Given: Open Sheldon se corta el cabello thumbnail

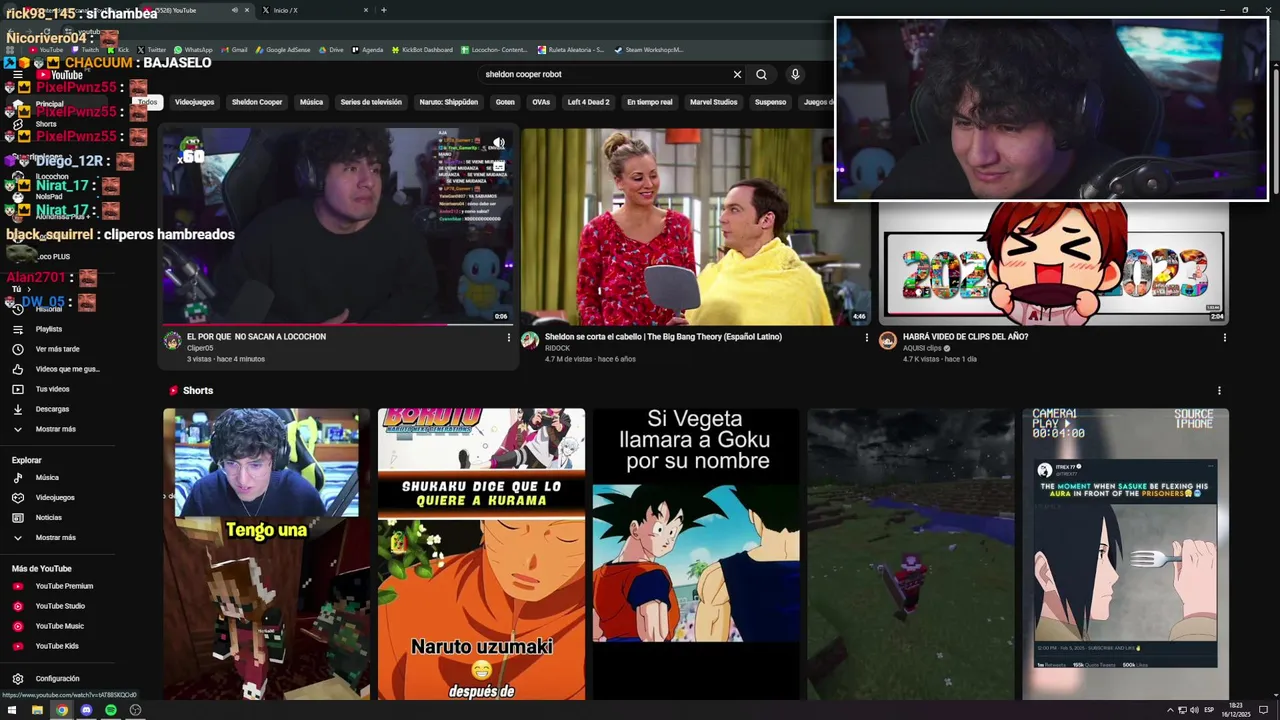Looking at the screenshot, I should (x=697, y=226).
